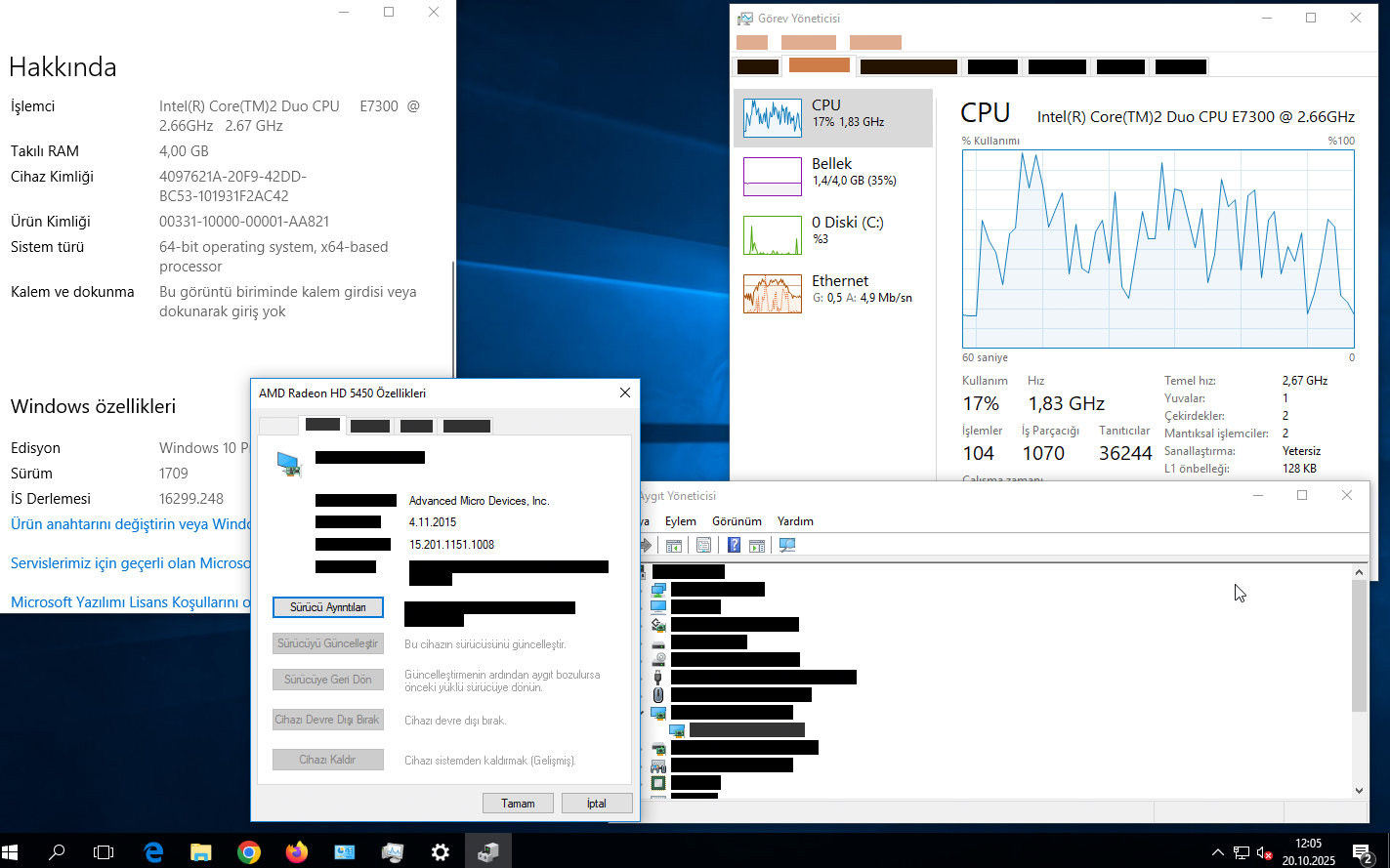1390x868 pixels.
Task: Collapse the expanded display adapters tree node
Action: point(643,712)
